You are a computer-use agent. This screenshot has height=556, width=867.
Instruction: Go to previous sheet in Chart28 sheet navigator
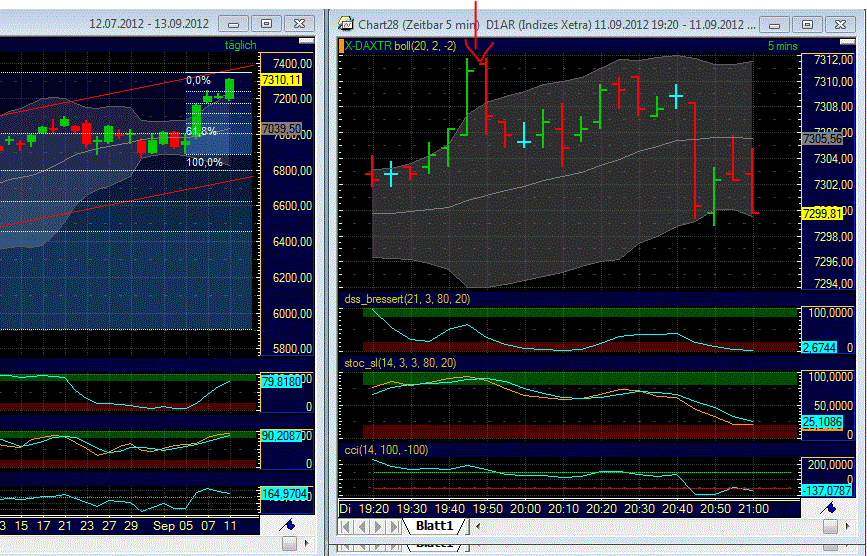coord(362,527)
